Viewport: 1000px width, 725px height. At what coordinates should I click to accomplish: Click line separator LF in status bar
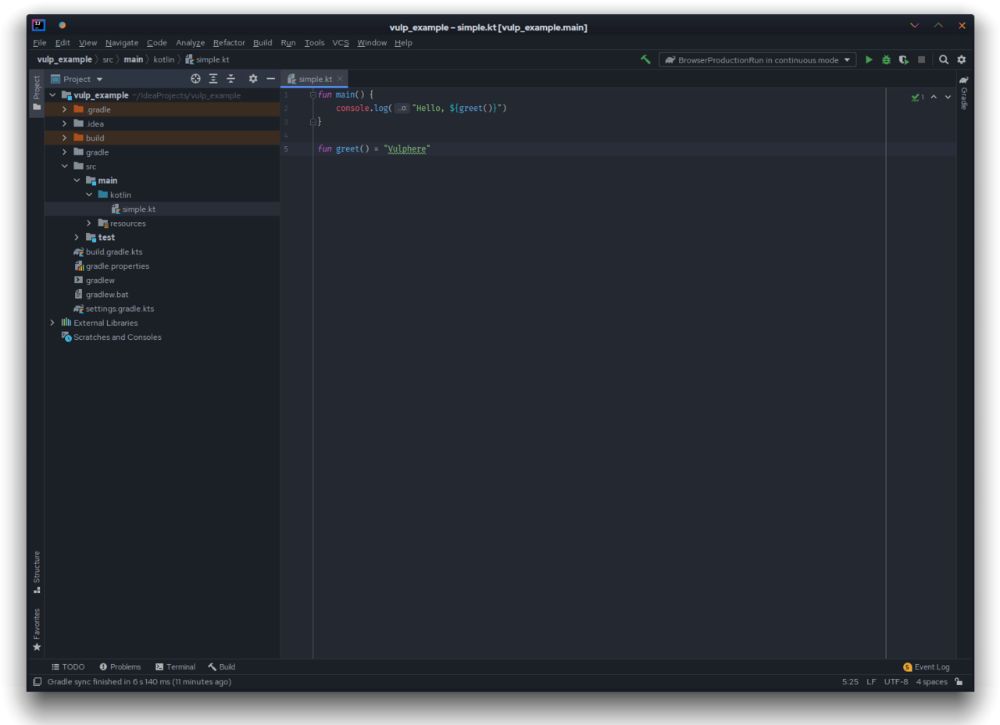click(871, 682)
